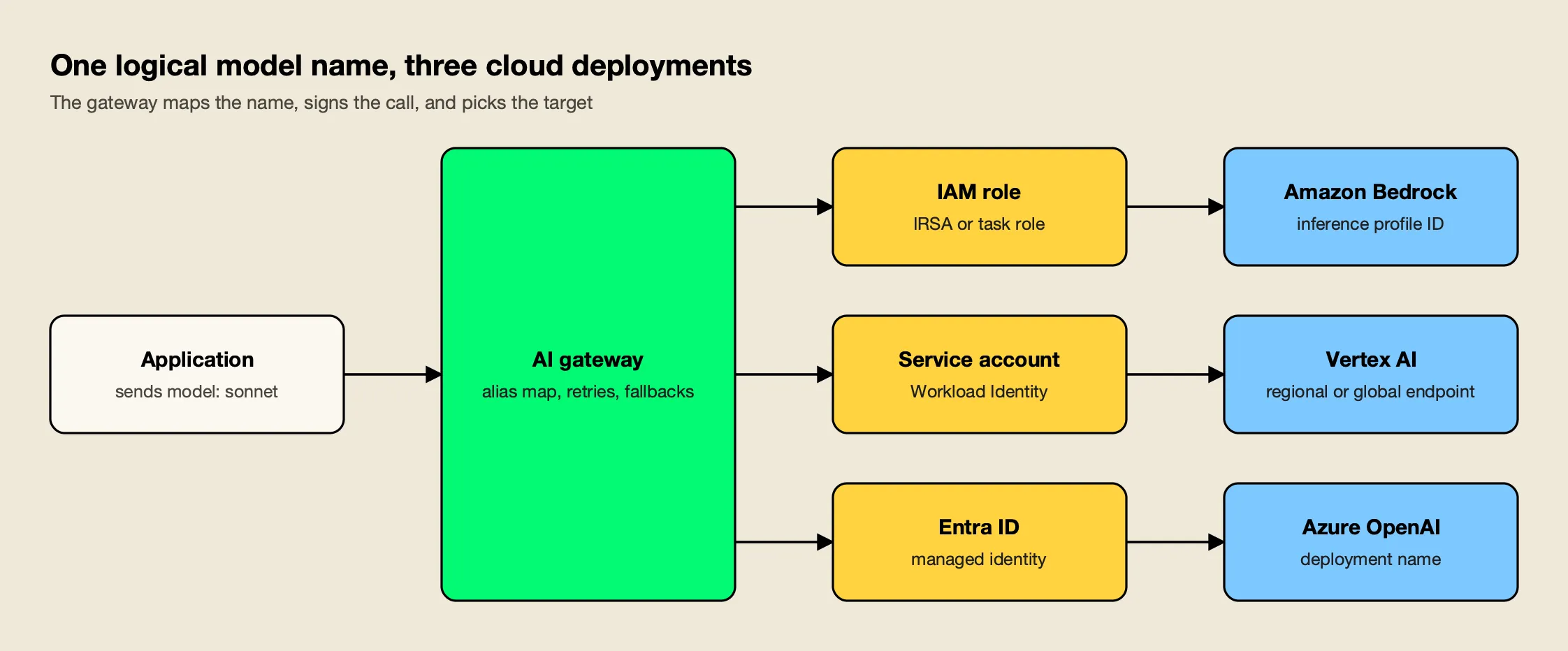
Task: Click the text 'managed identity'
Action: pos(979,559)
